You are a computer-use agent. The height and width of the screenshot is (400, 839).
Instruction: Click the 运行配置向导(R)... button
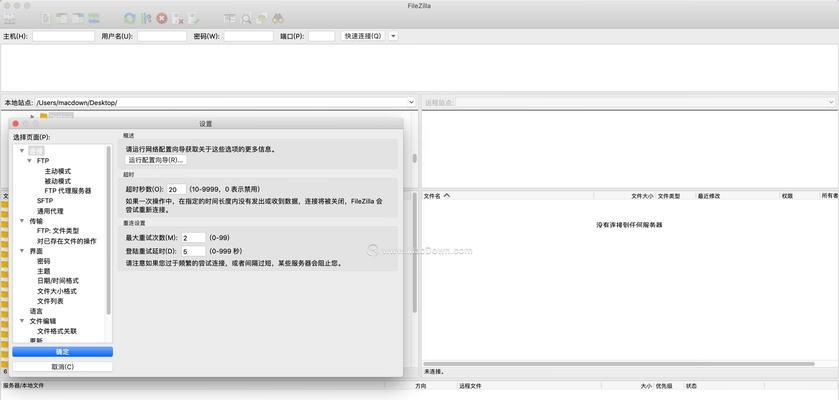point(156,160)
